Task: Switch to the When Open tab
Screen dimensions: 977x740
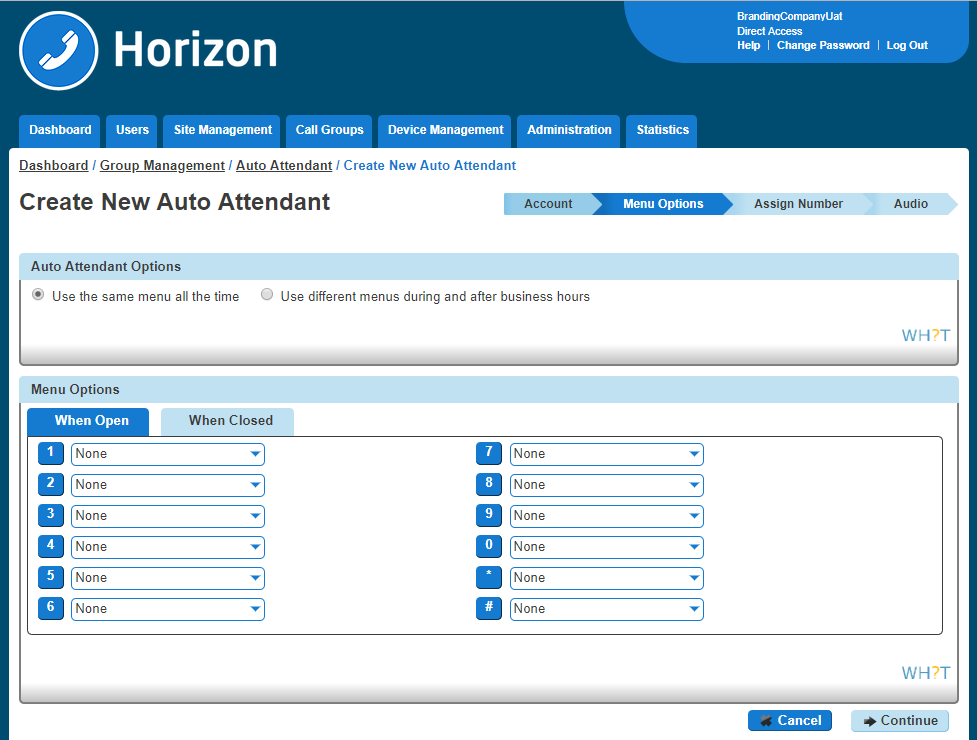Action: (x=88, y=422)
